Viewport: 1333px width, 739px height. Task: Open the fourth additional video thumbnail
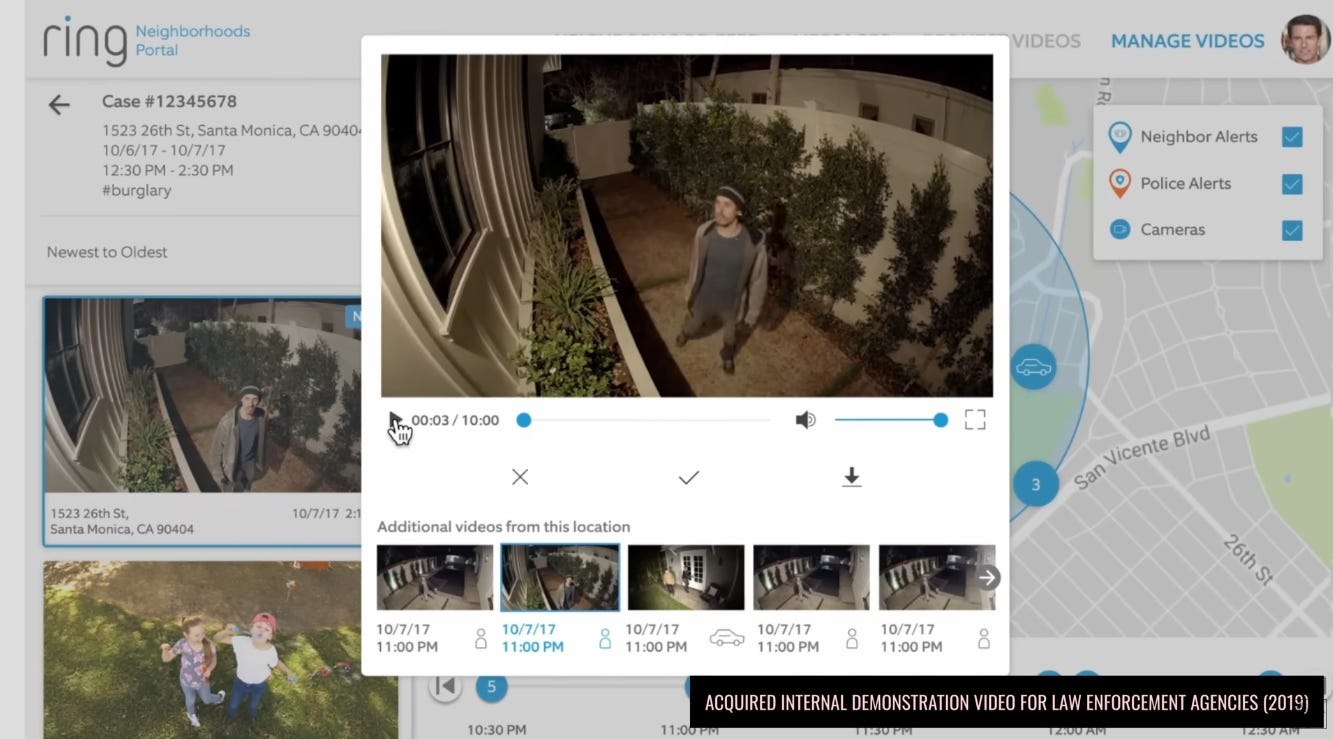coord(811,577)
